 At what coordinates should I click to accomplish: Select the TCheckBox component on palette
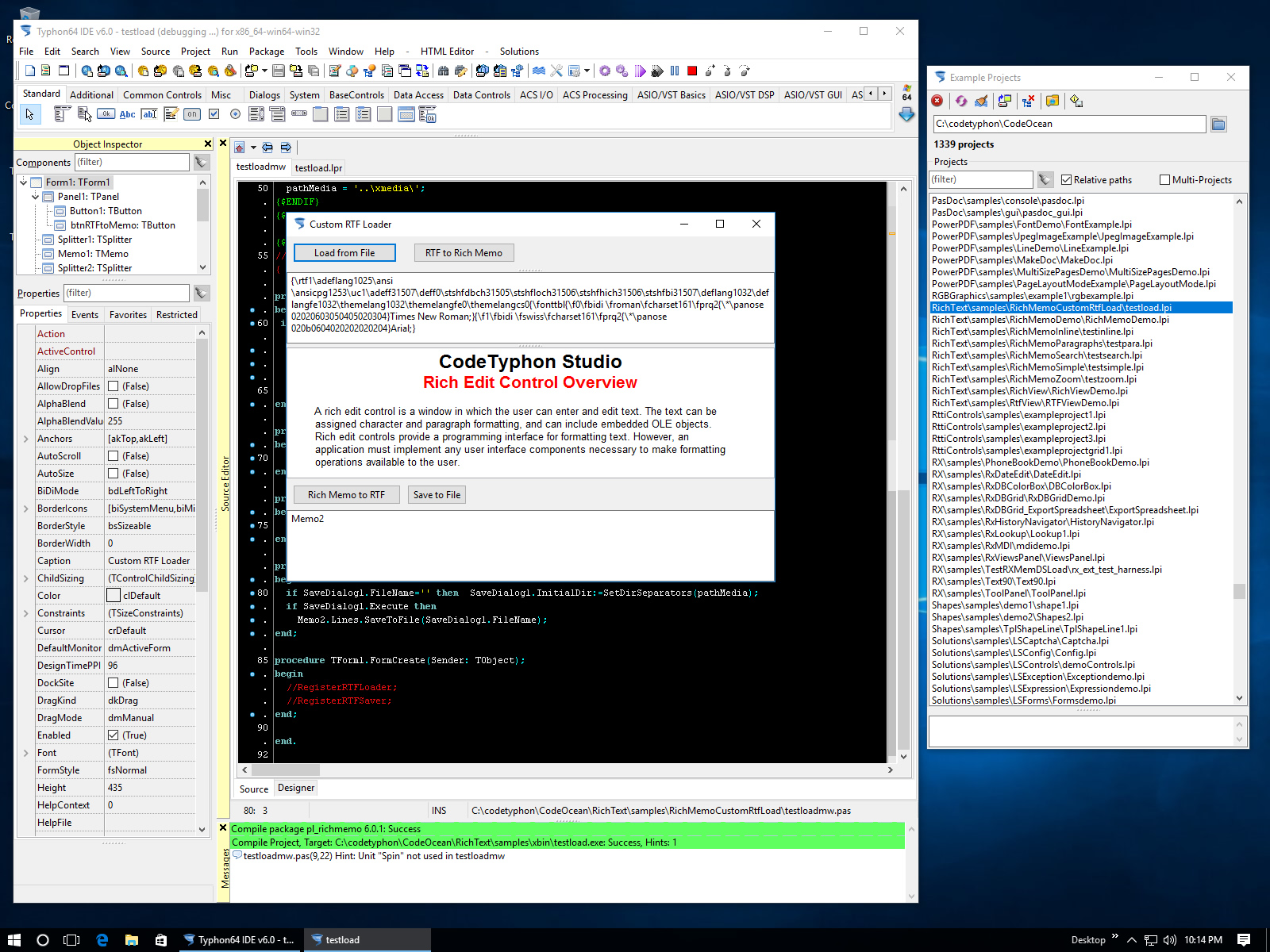point(214,114)
